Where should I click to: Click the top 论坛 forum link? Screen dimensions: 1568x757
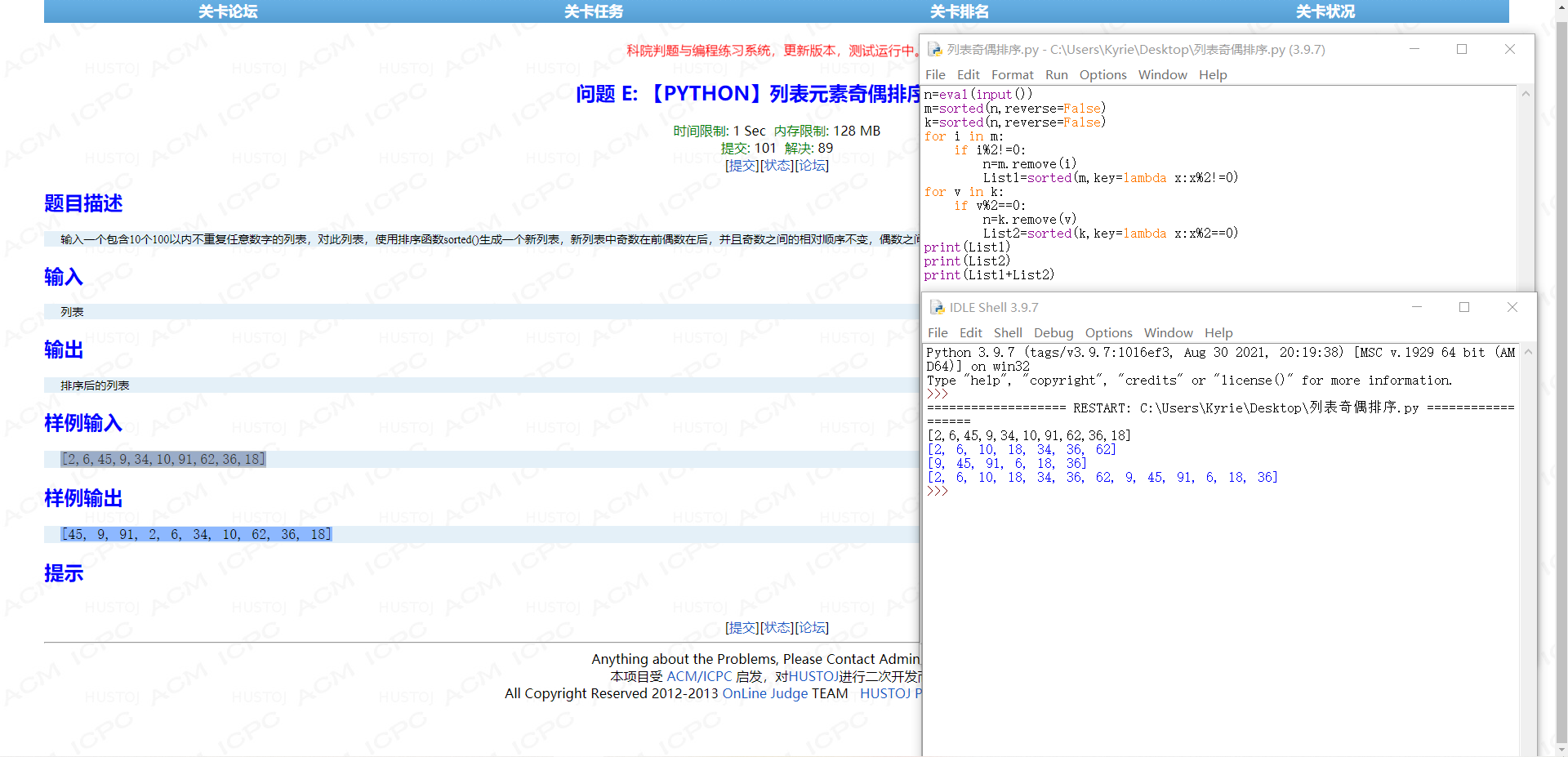coord(812,166)
